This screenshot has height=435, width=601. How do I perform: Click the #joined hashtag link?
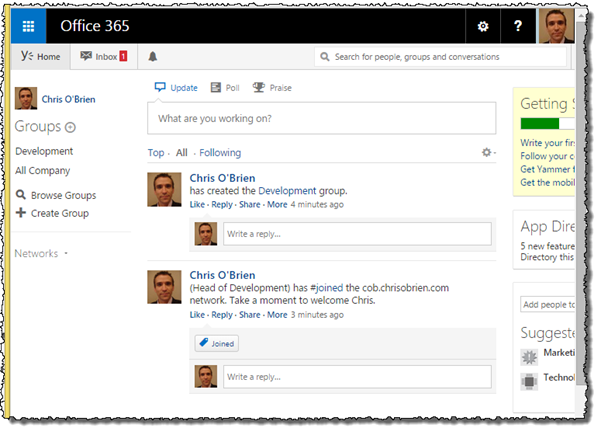(x=327, y=288)
